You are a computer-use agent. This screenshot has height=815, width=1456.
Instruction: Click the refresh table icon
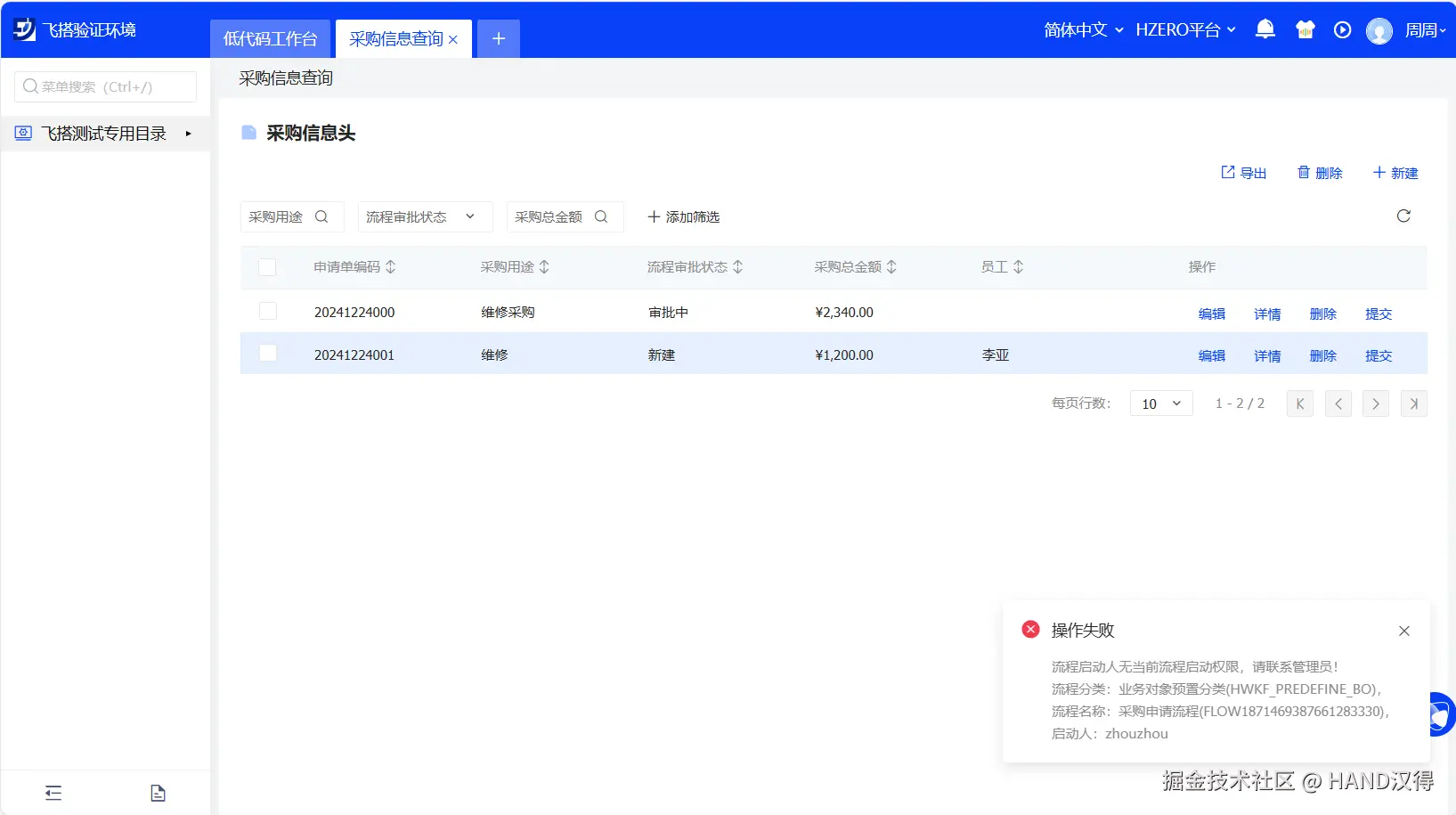[x=1403, y=216]
